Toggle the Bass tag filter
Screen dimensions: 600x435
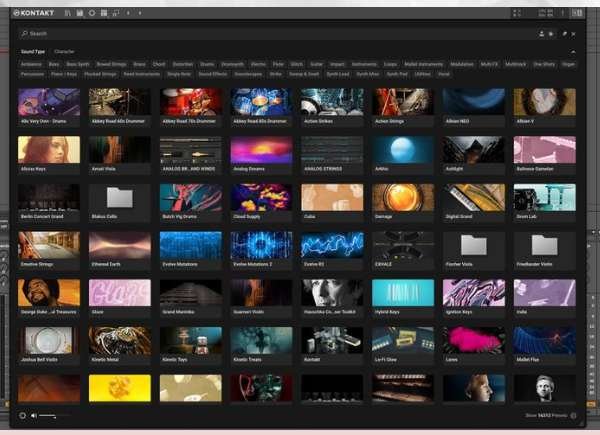pyautogui.click(x=54, y=64)
